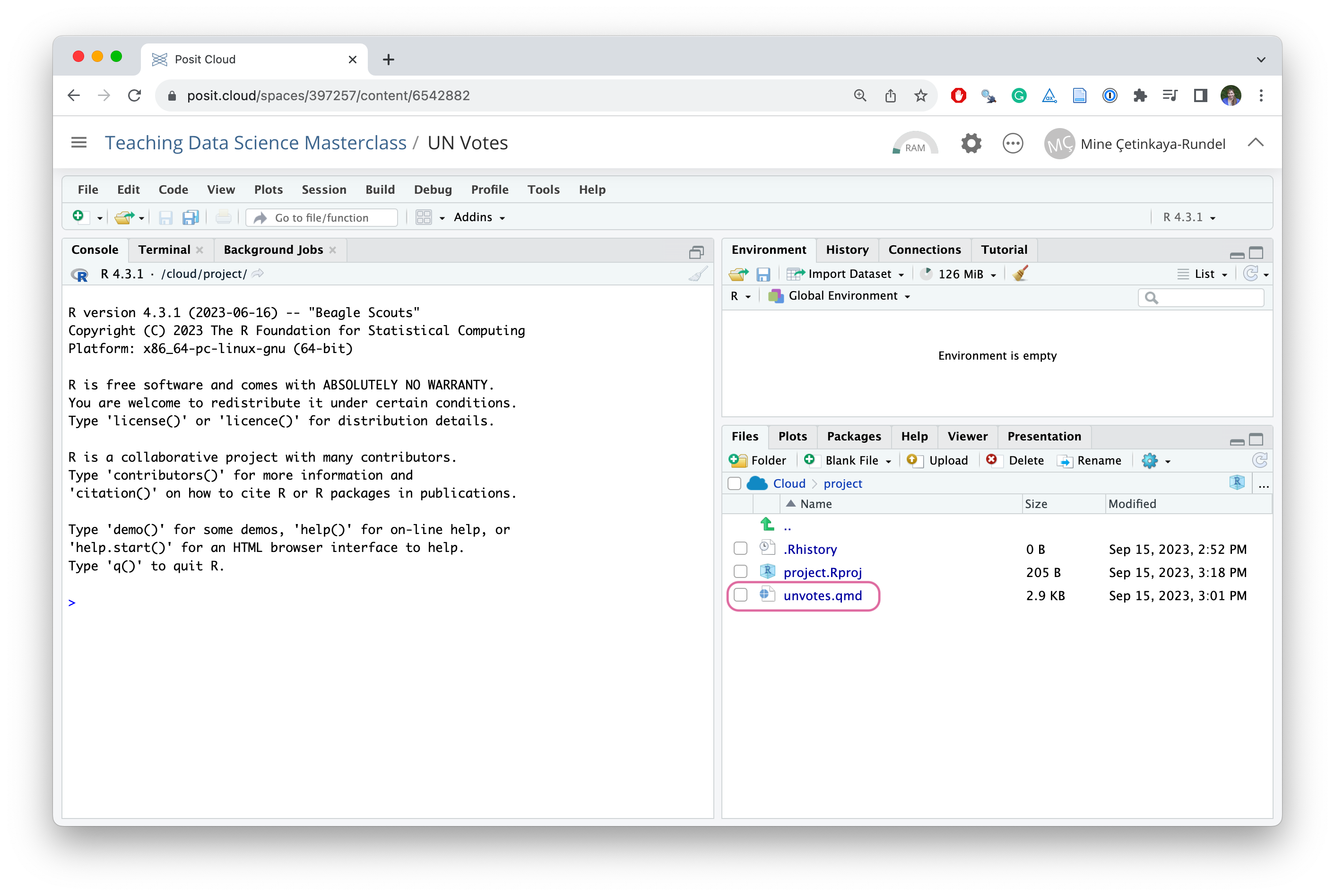Screen dimensions: 1335x896
Task: Tick the .Rhistory file checkbox
Action: click(741, 549)
